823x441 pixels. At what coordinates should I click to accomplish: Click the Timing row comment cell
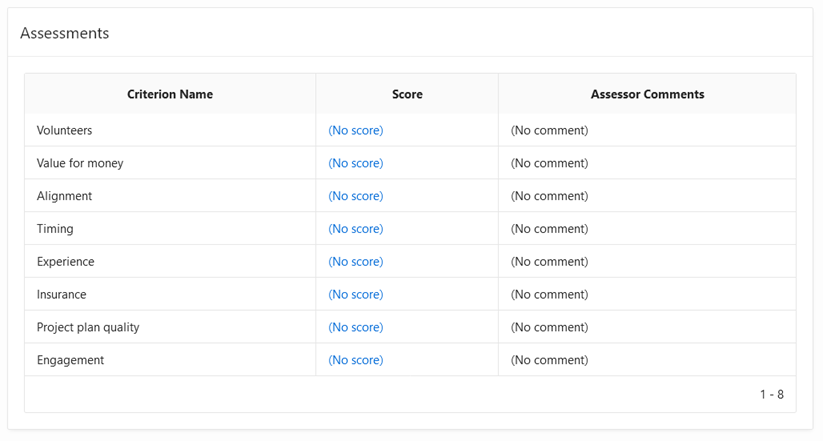click(549, 229)
